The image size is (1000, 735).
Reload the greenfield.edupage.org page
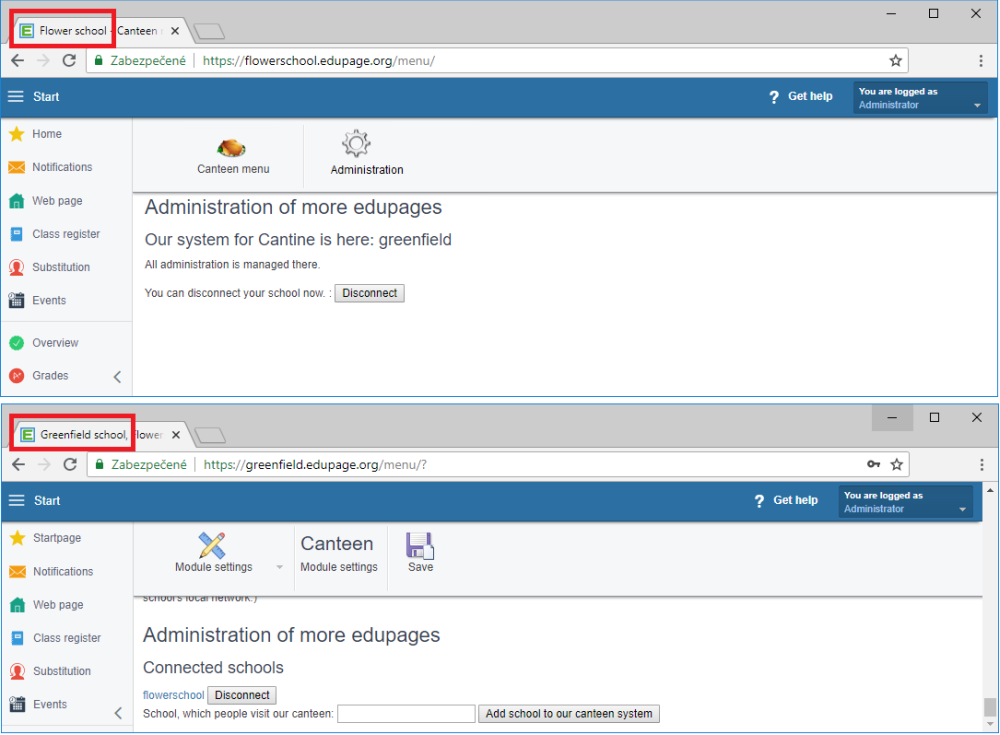click(70, 464)
